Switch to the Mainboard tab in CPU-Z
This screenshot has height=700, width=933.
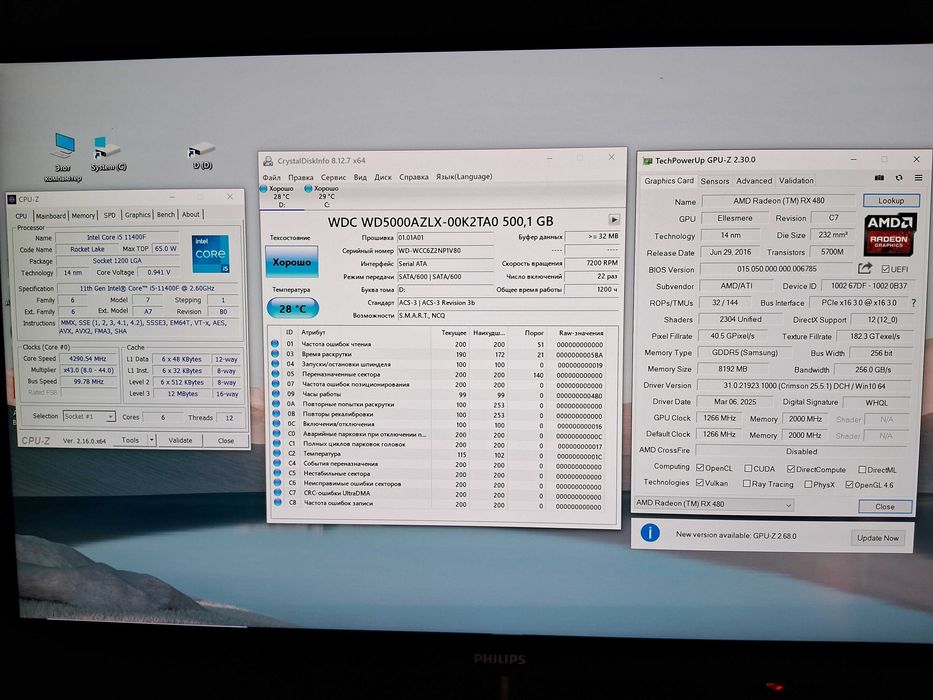coord(51,216)
